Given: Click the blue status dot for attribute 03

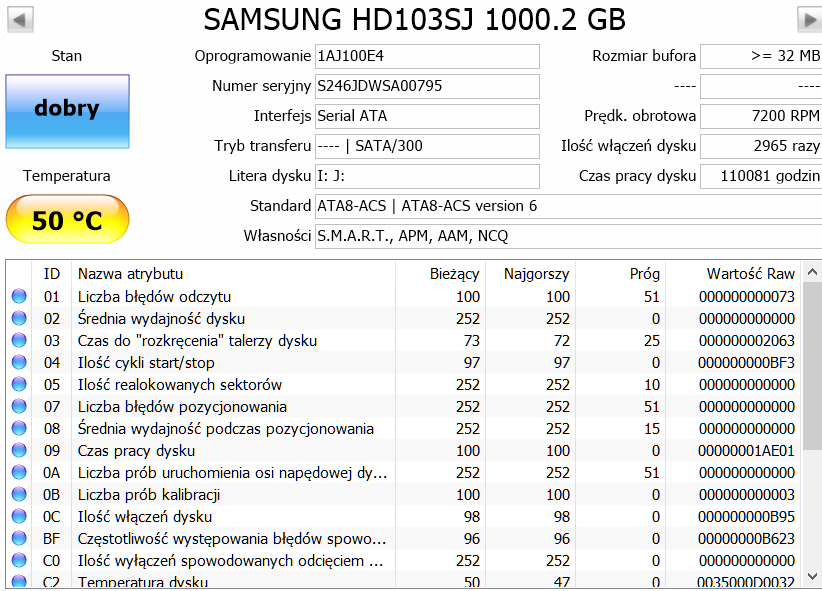Looking at the screenshot, I should 19,341.
